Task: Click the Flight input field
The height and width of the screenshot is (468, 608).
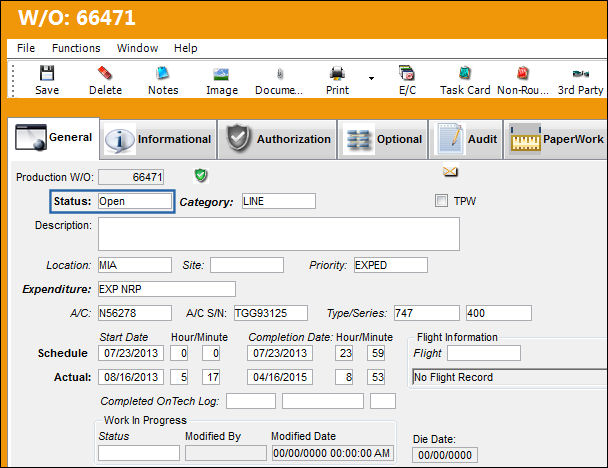Action: 484,353
